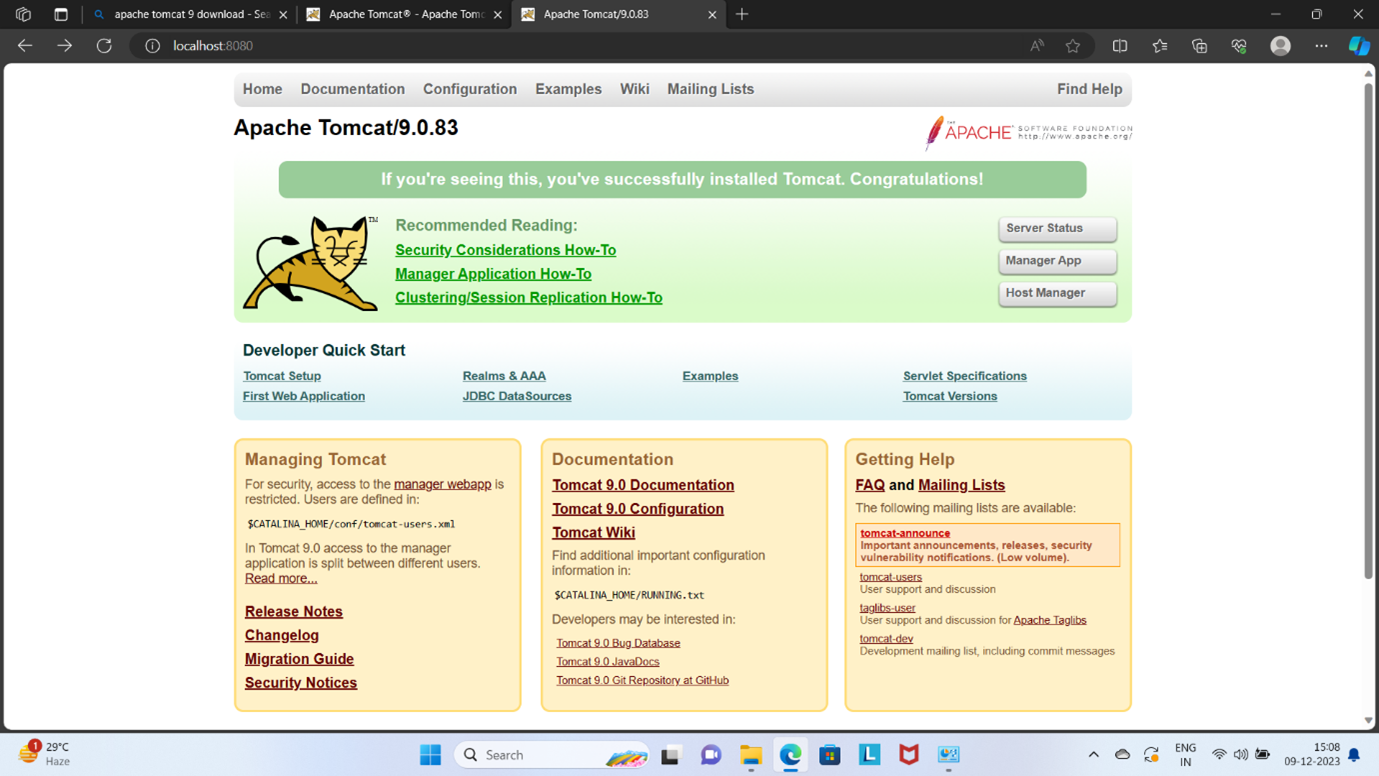Expand the hidden system tray icons chevron
The height and width of the screenshot is (776, 1379).
(1093, 755)
